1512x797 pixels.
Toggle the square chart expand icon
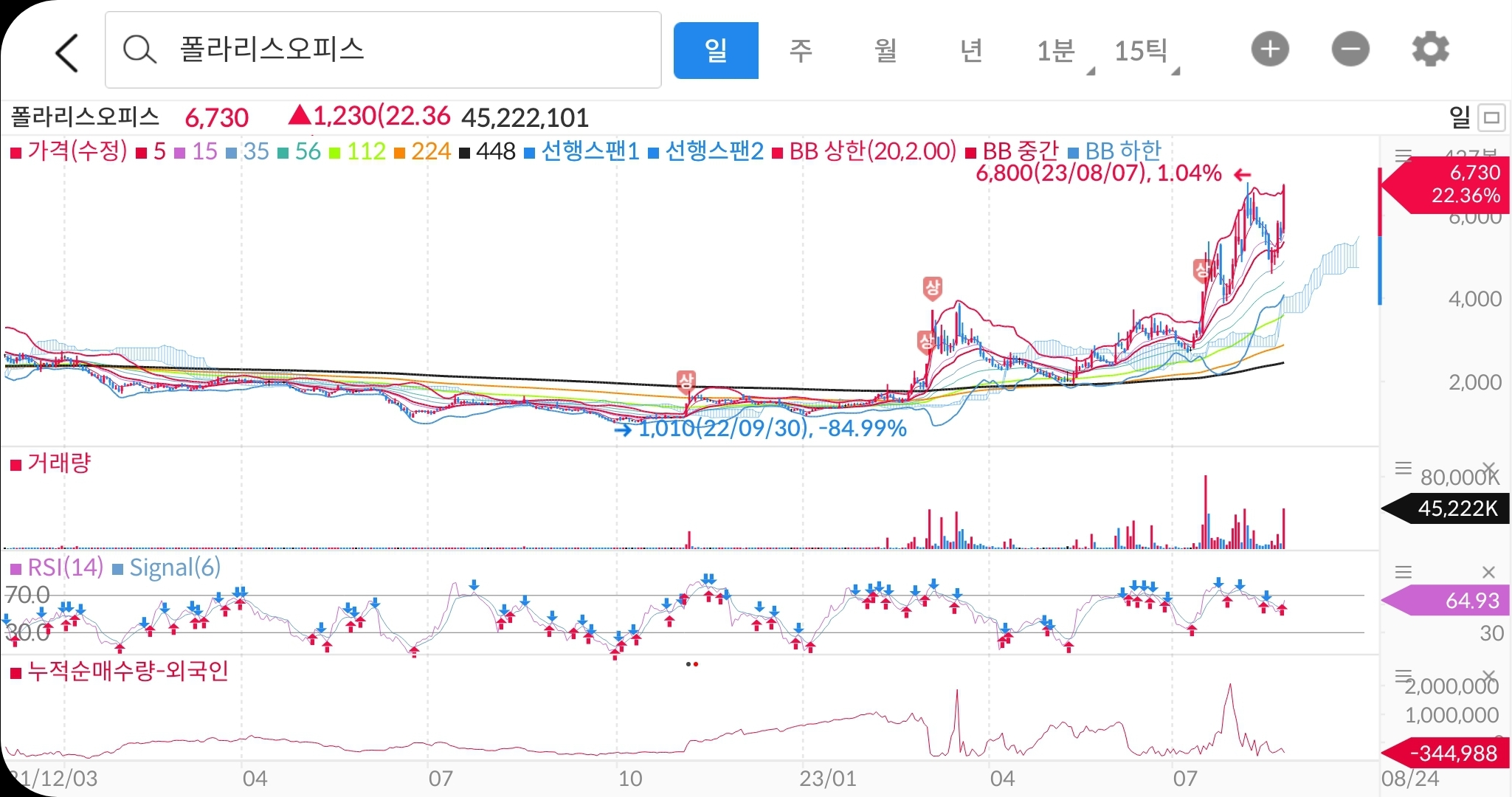[1492, 117]
